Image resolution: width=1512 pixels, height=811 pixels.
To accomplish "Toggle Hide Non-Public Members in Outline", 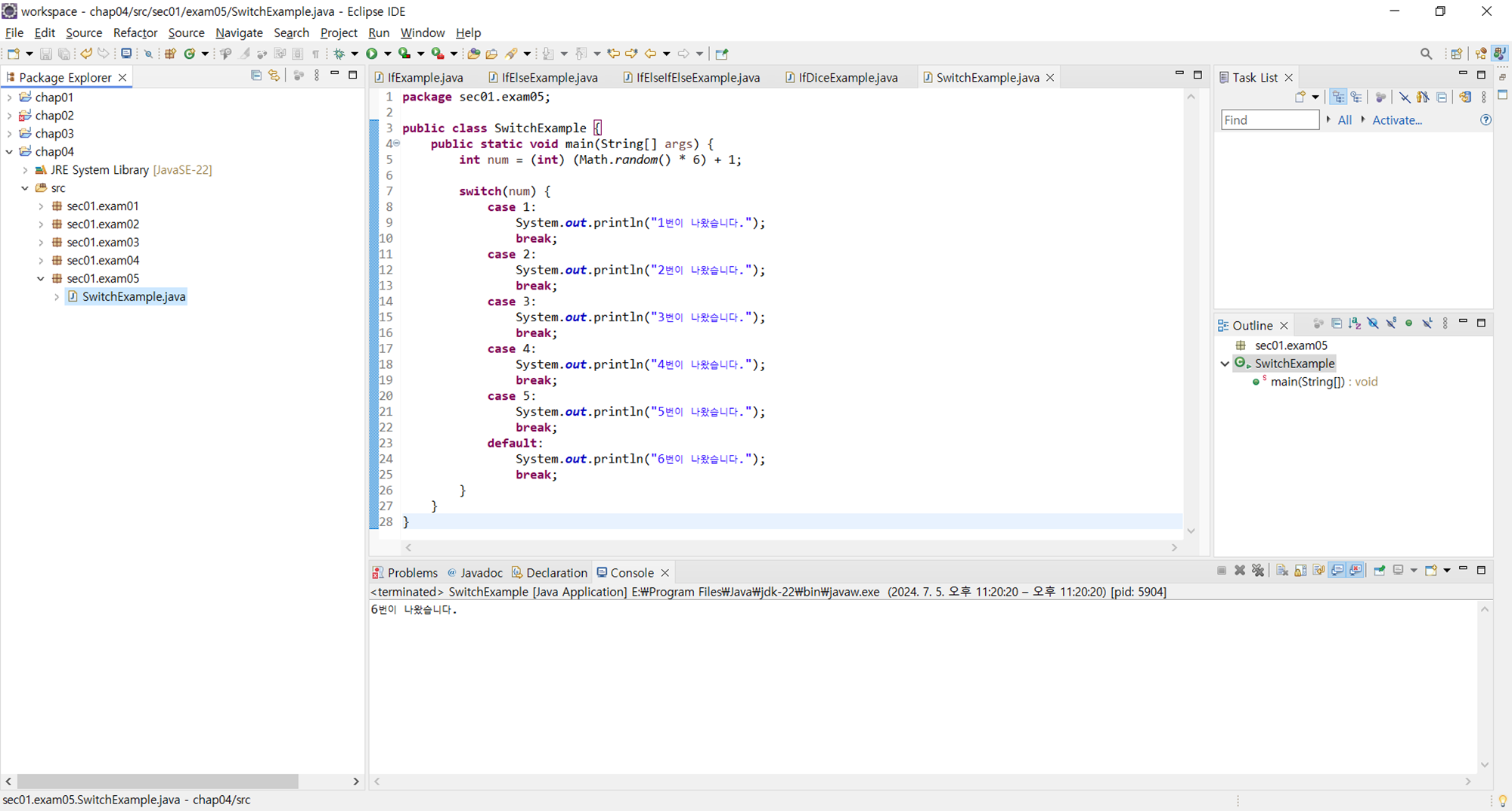I will point(1409,323).
